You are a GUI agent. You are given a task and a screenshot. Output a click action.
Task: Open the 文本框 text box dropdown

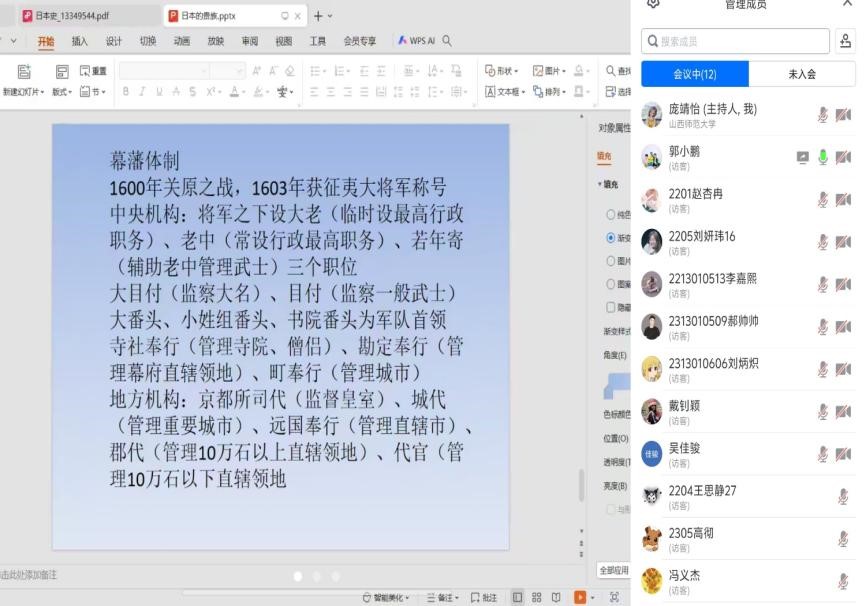508,91
